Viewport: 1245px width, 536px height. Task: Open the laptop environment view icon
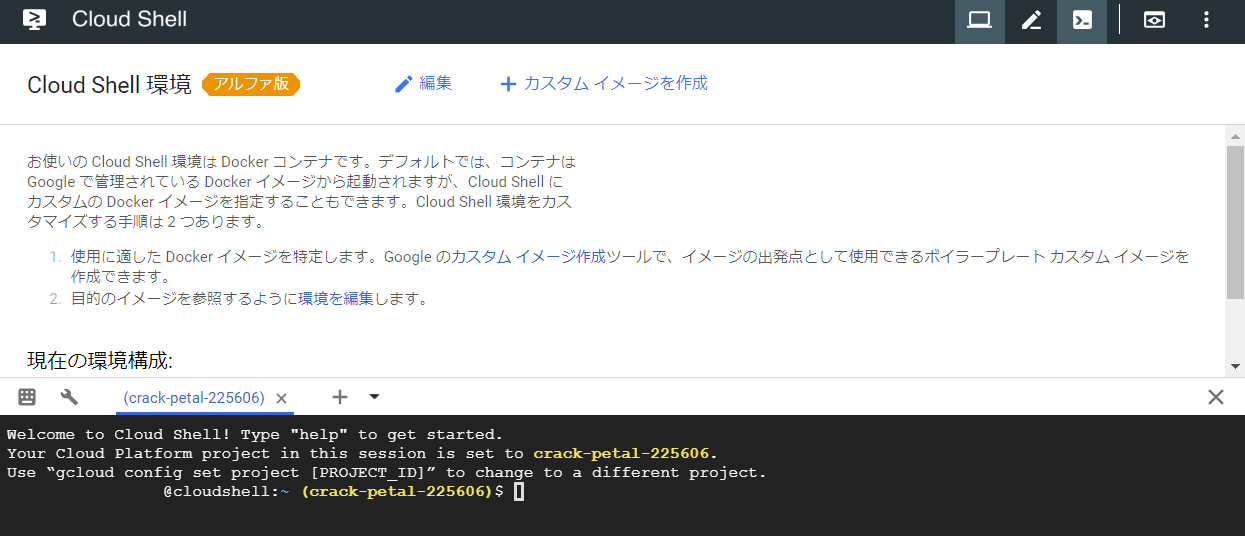980,20
